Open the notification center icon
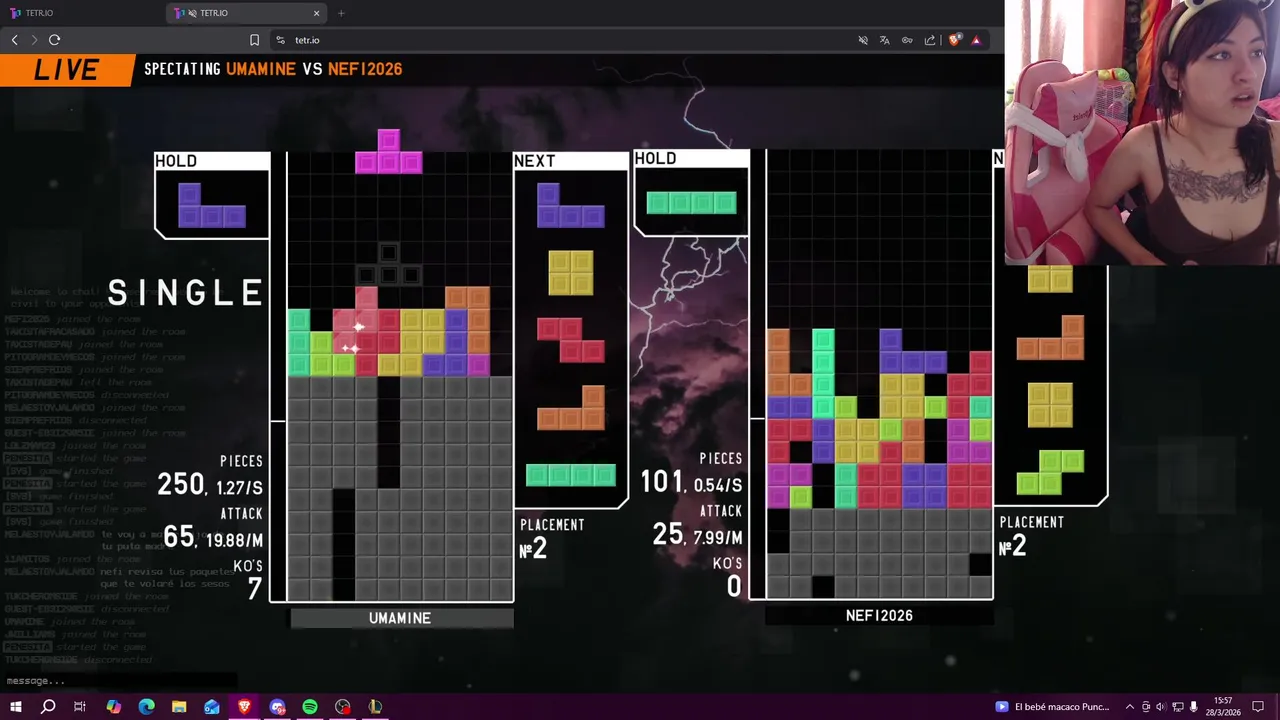This screenshot has height=720, width=1280. [x=1257, y=707]
